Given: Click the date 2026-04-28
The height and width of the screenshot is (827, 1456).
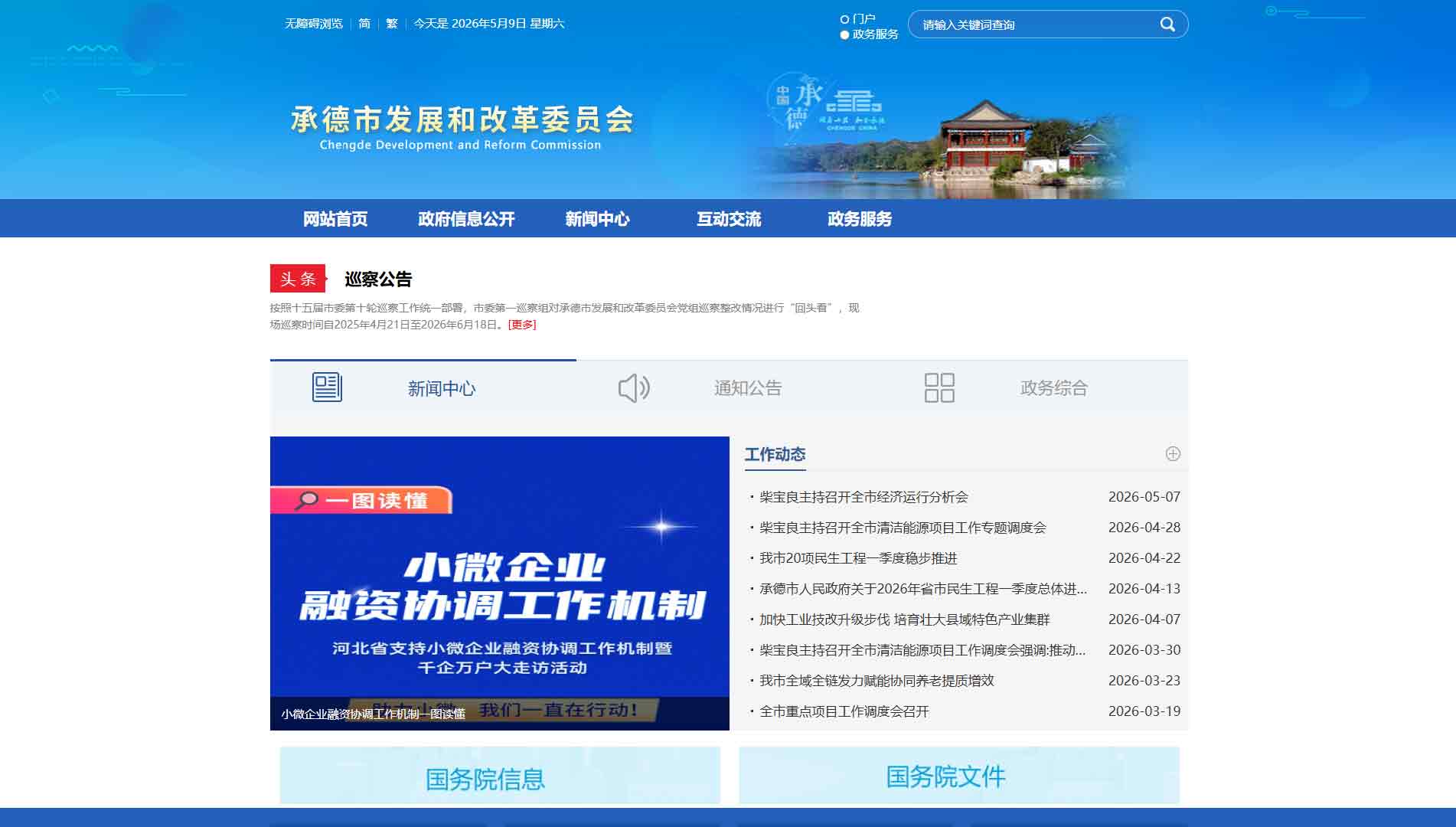Looking at the screenshot, I should pos(1144,528).
